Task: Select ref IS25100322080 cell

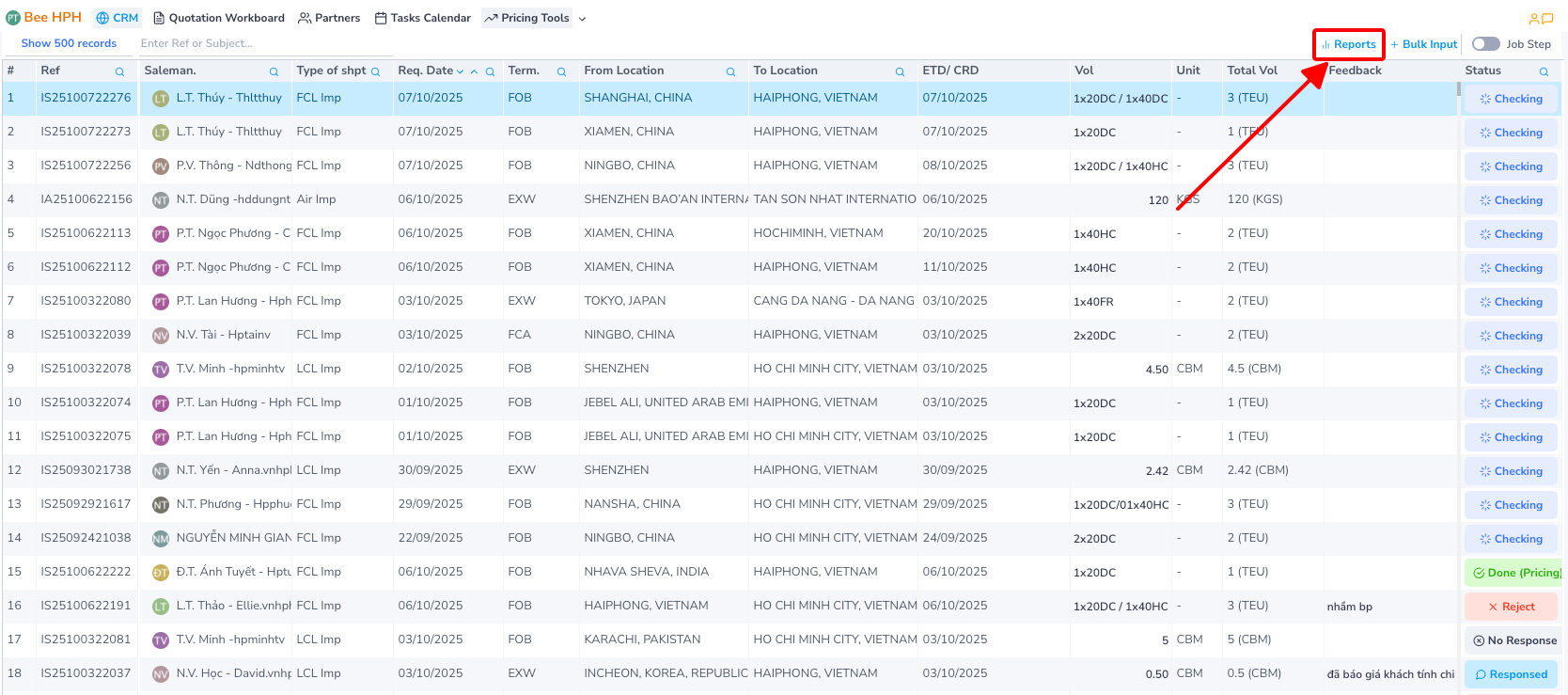Action: click(86, 301)
